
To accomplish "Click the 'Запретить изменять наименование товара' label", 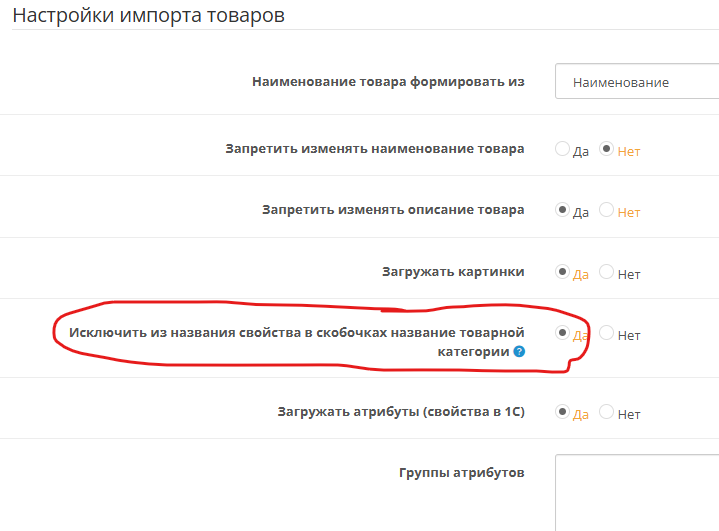I will click(x=375, y=149).
